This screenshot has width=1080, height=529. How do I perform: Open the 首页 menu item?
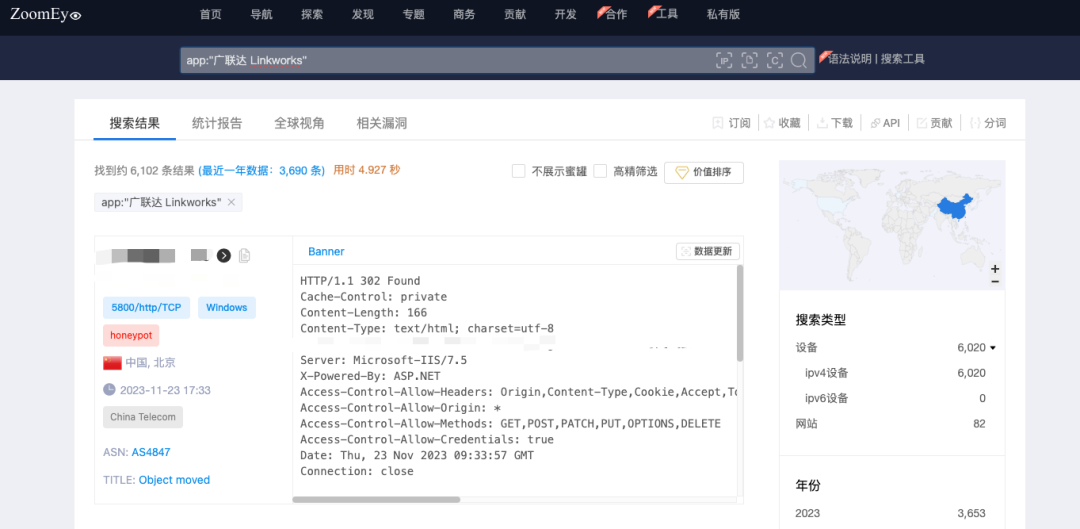coord(210,14)
